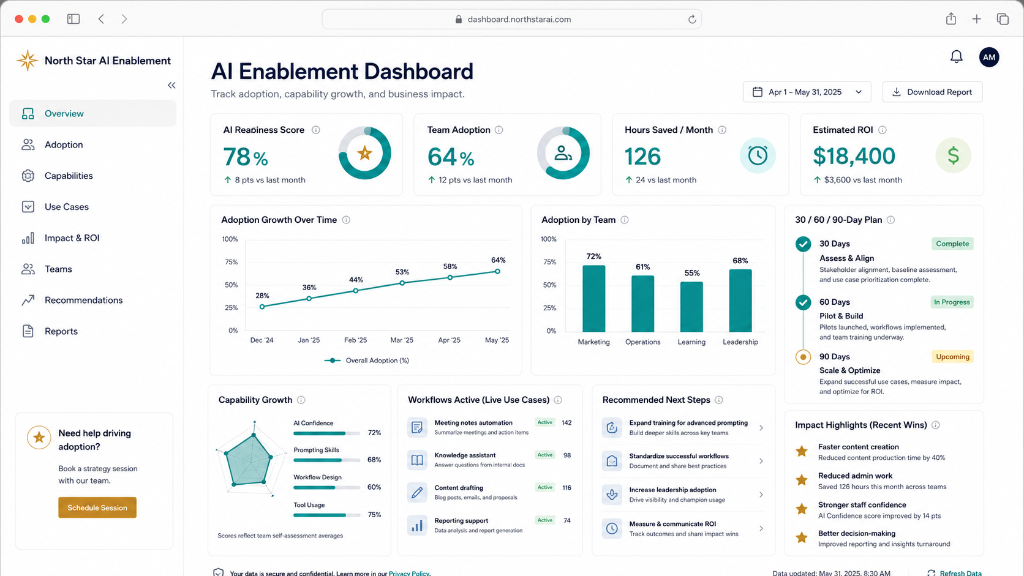Image resolution: width=1024 pixels, height=576 pixels.
Task: Click the browser address bar
Action: (x=511, y=19)
